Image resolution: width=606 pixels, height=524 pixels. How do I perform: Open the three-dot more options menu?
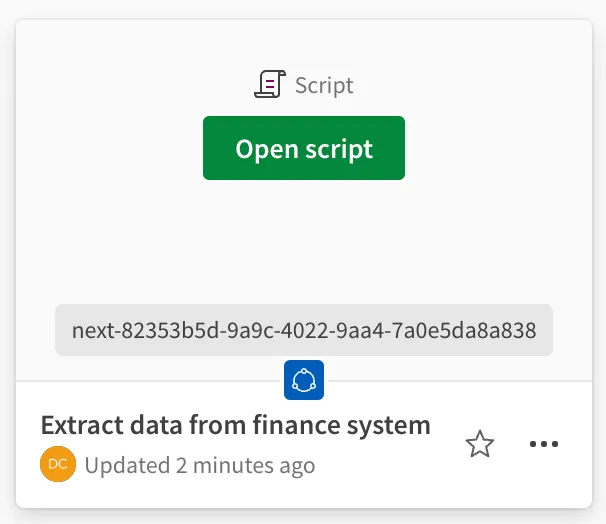coord(543,444)
